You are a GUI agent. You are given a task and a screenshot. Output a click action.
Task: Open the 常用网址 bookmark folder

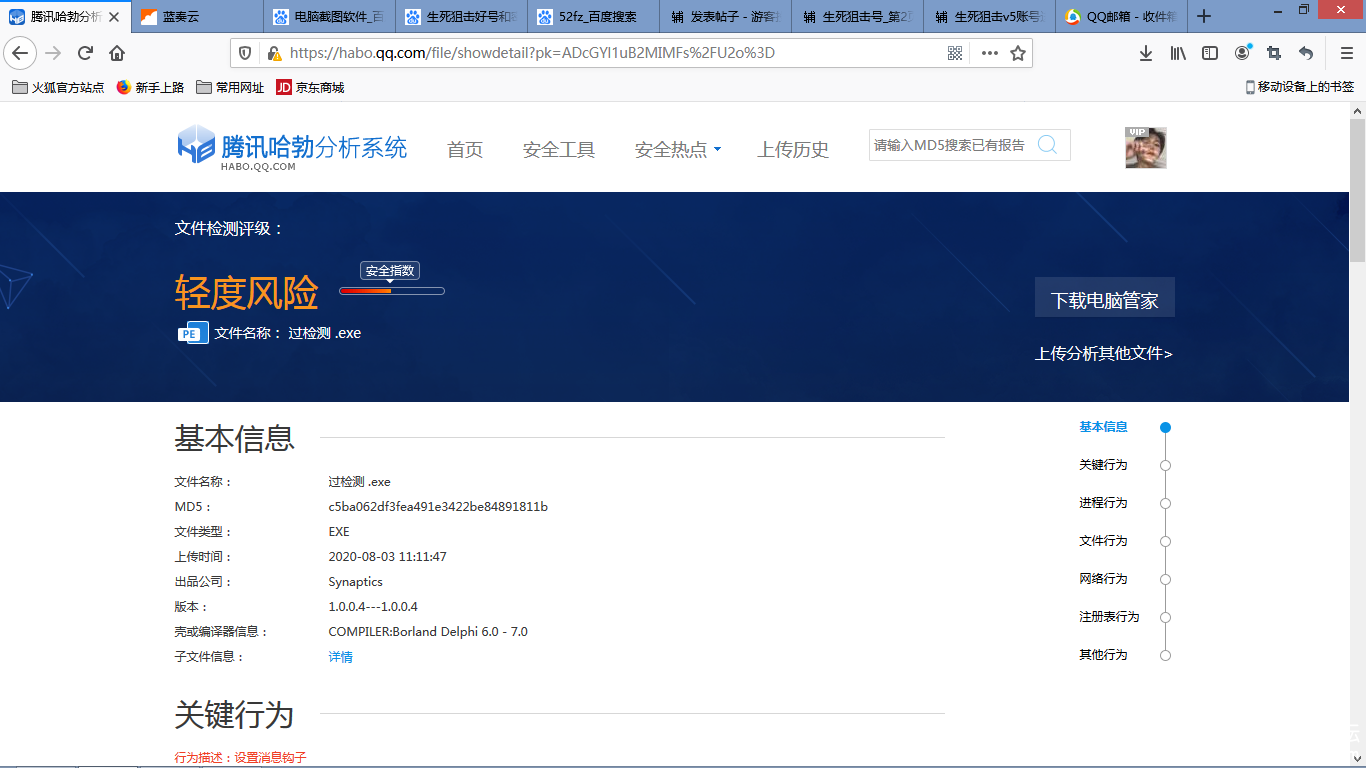(x=230, y=88)
